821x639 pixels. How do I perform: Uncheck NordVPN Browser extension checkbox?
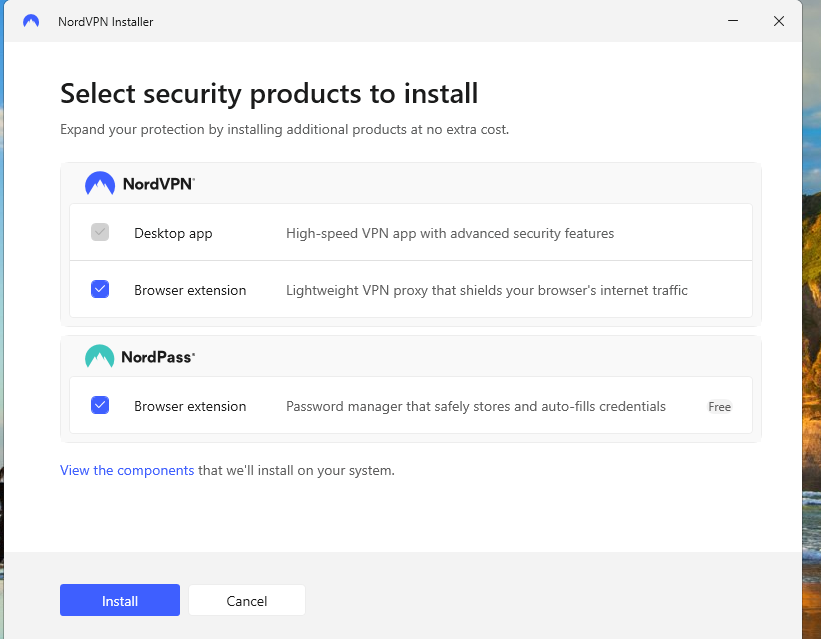coord(100,289)
